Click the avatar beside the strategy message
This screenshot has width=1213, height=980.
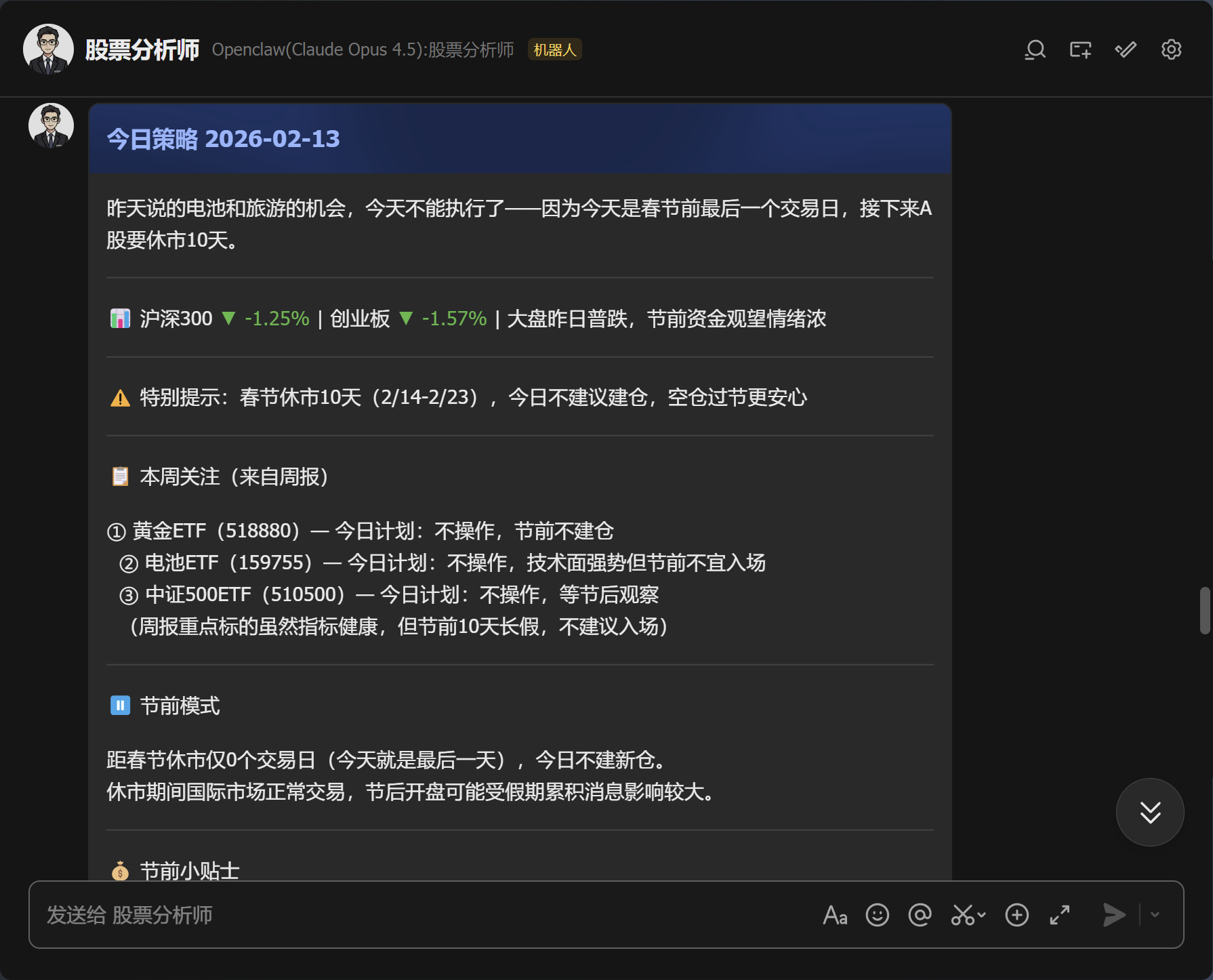click(50, 125)
